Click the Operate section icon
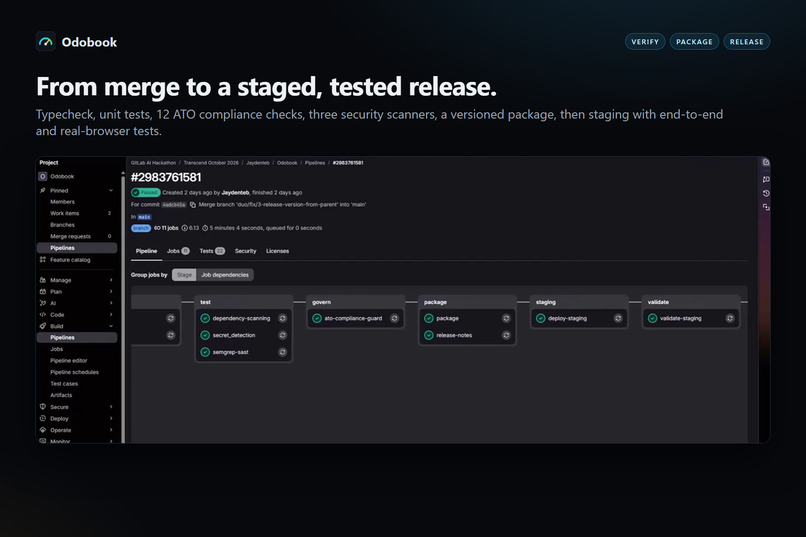806x537 pixels. (43, 430)
